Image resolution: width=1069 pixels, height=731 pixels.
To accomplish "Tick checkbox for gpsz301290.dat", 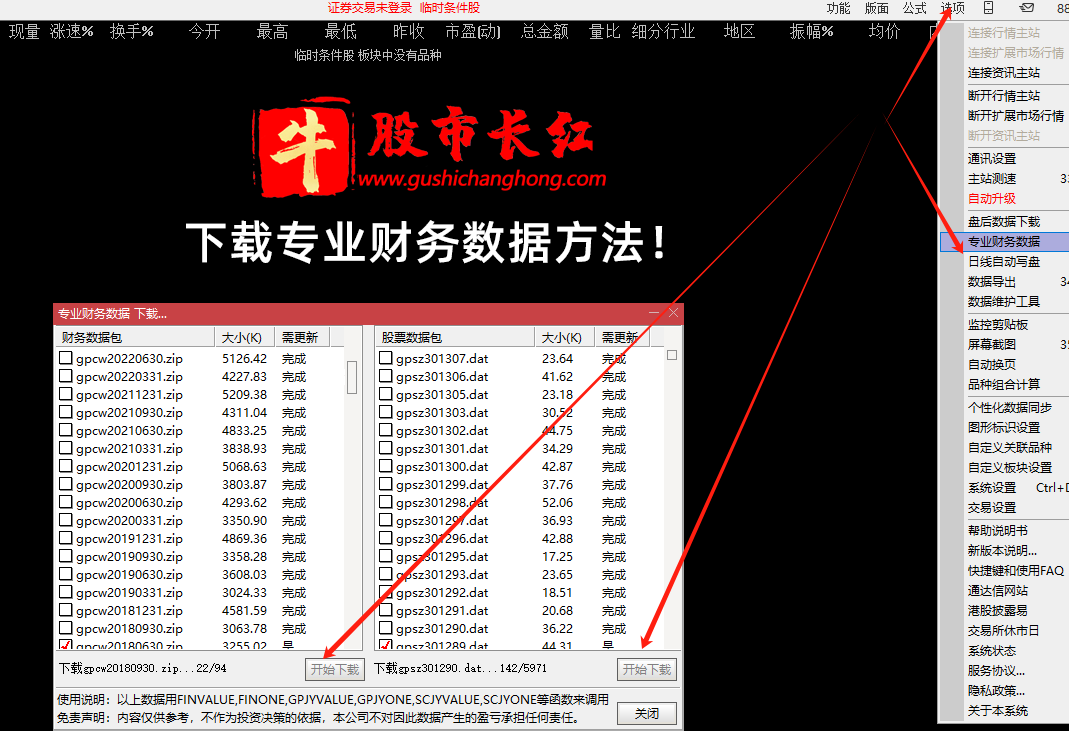I will tap(385, 628).
